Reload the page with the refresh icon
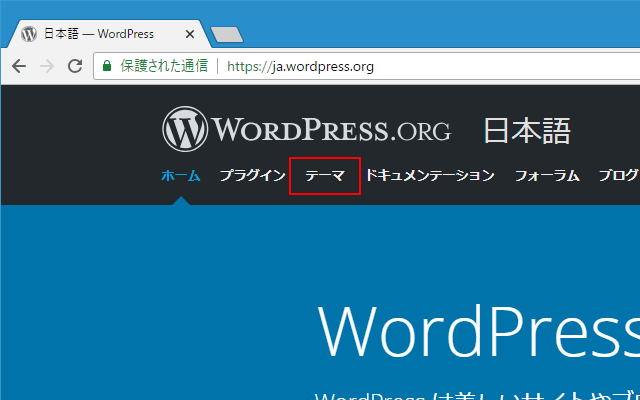 tap(75, 66)
